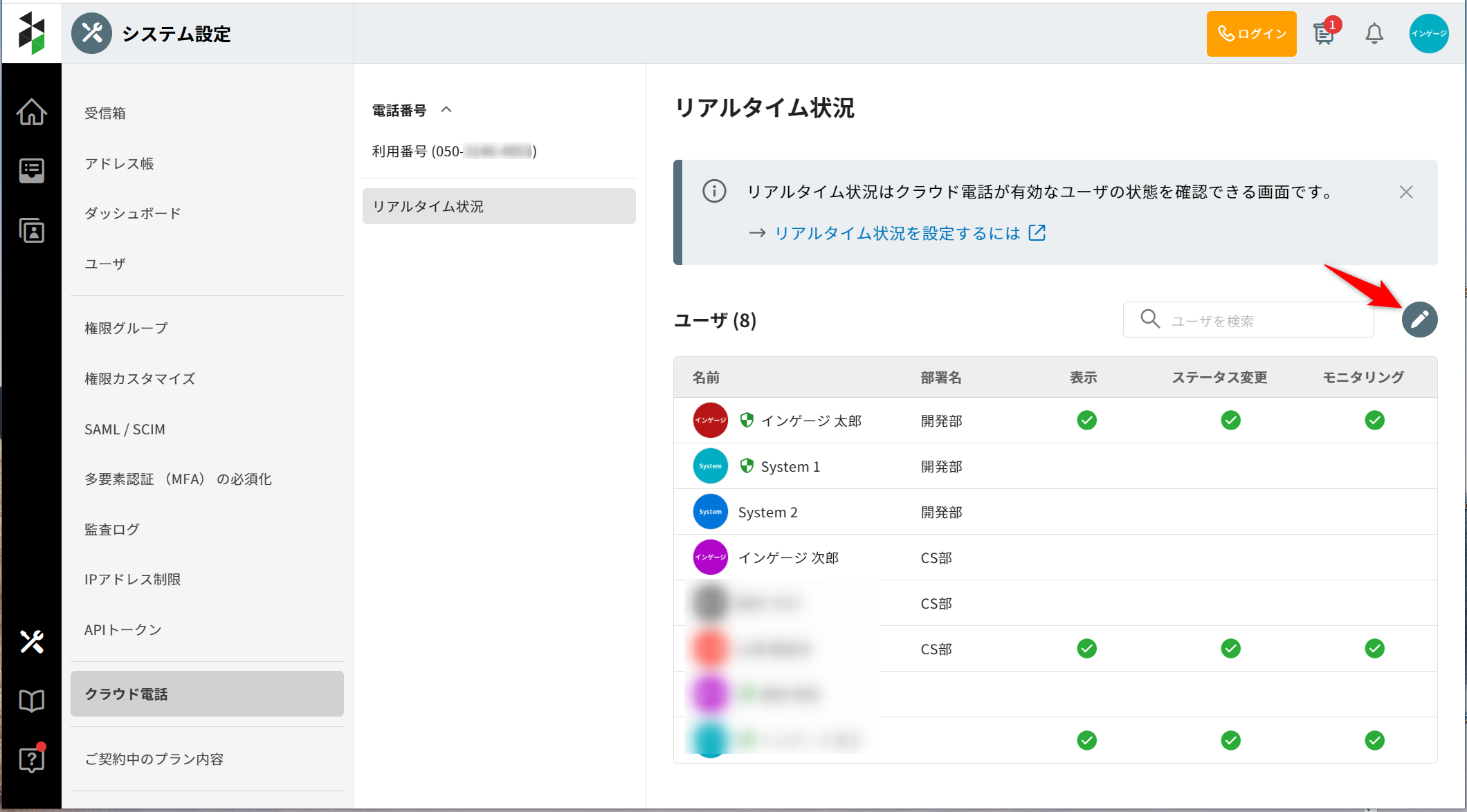Open the message list icon in sidebar
The width and height of the screenshot is (1467, 812).
pos(32,170)
